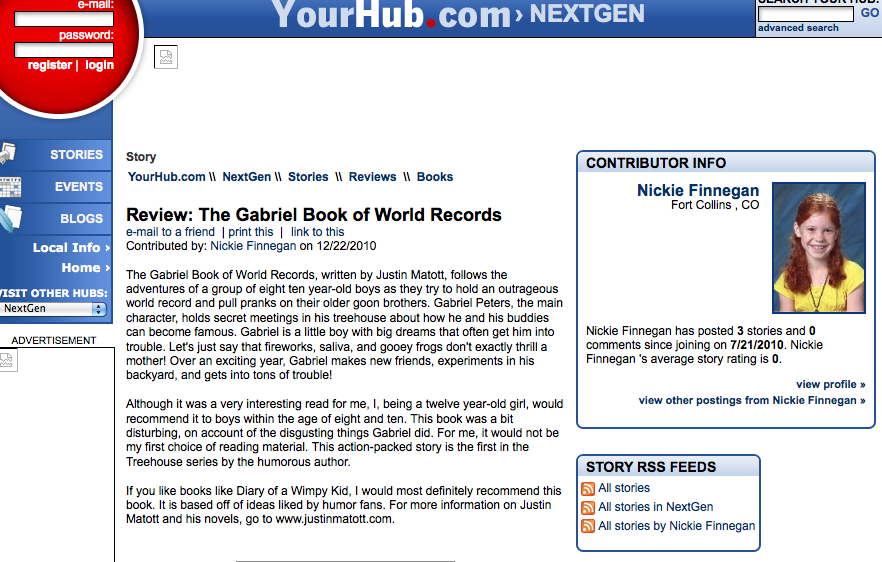Screen dimensions: 882x562
Task: Open Nickie Finnegan contributed-by link
Action: [253, 246]
